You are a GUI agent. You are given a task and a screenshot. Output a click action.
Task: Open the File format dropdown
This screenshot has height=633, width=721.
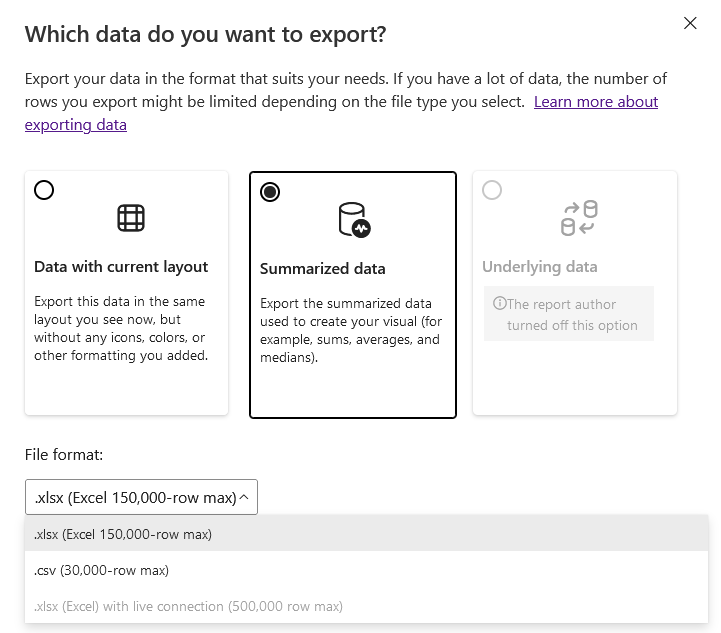click(x=141, y=497)
